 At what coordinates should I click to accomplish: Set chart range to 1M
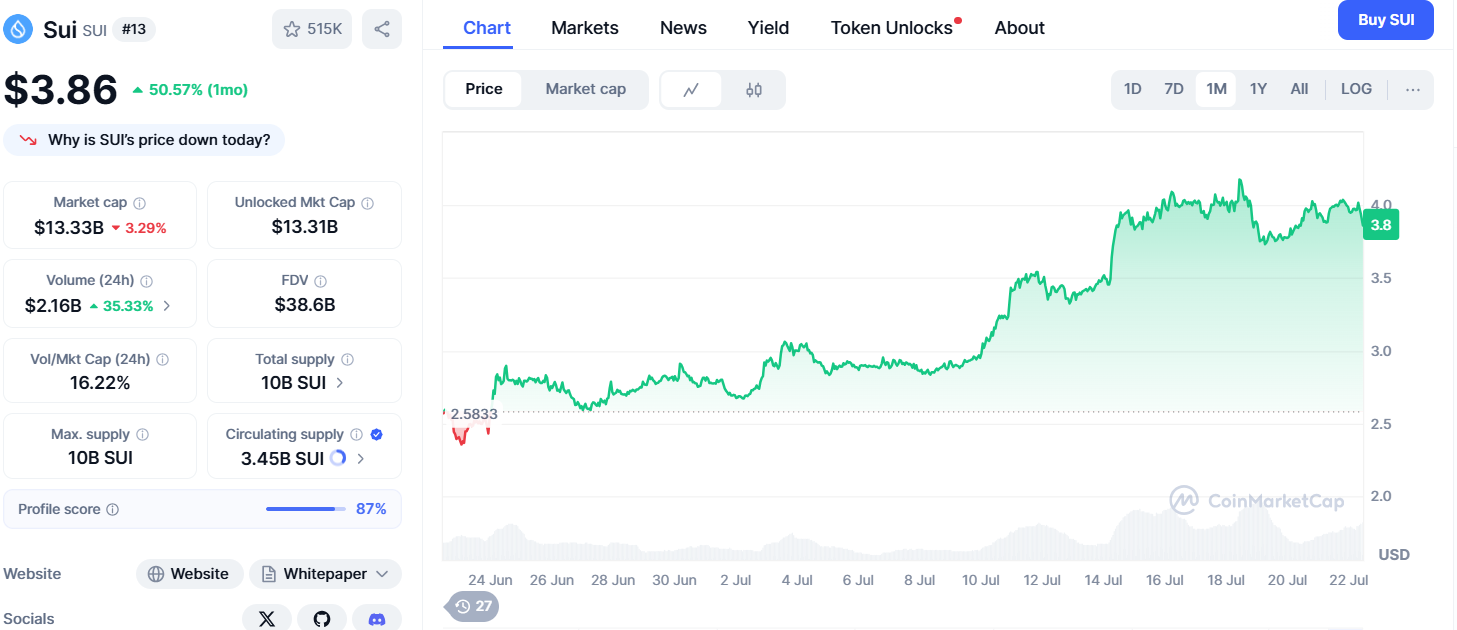click(x=1216, y=89)
